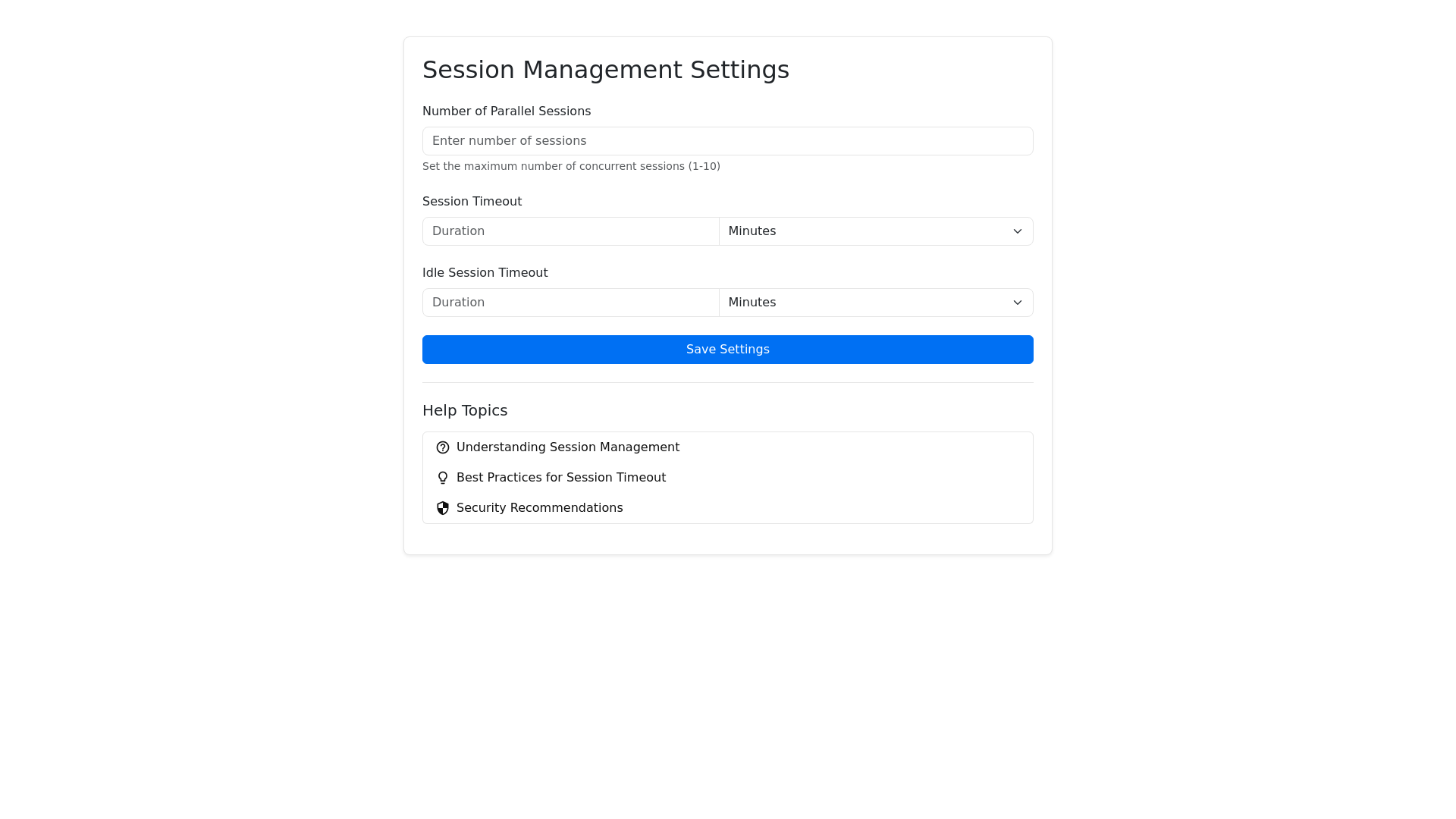The image size is (1456, 819).
Task: Click the Session Timeout label
Action: (x=472, y=202)
